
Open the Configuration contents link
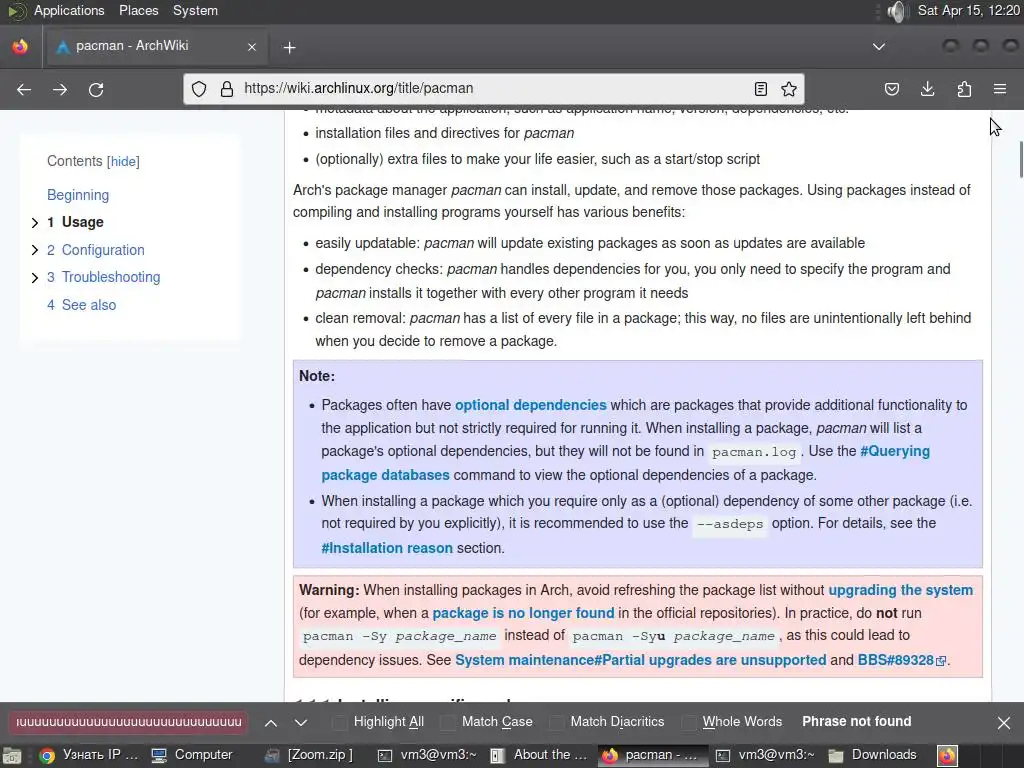96,250
